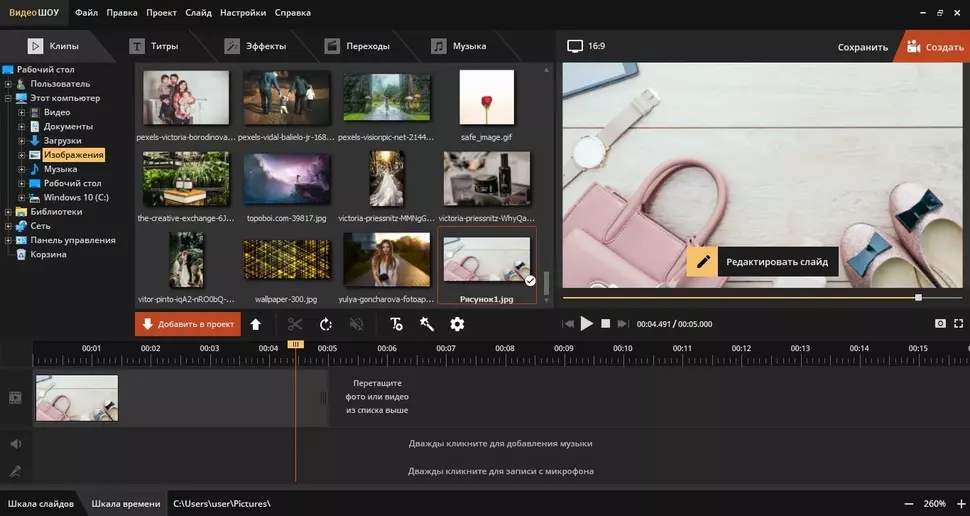Click the scissors cut icon in the toolbar
970x516 pixels.
[294, 324]
